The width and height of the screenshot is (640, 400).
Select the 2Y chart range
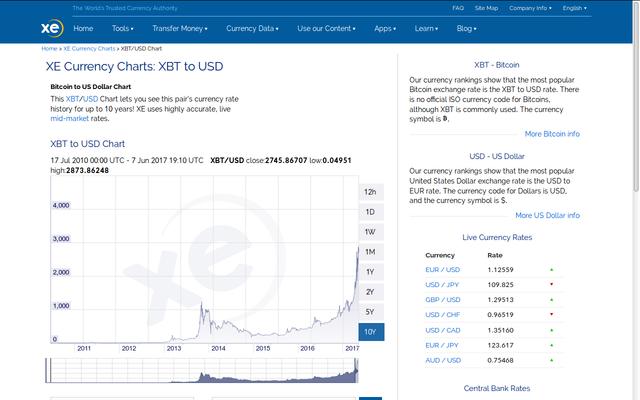click(x=371, y=292)
